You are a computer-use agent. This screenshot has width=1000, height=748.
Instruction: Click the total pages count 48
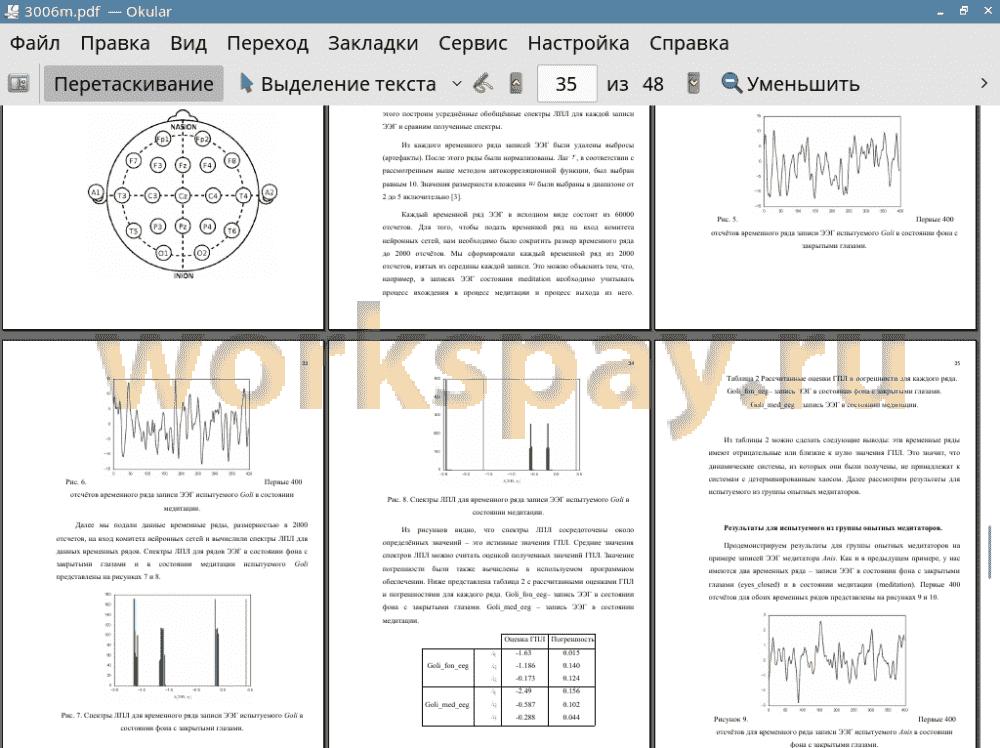click(x=652, y=84)
